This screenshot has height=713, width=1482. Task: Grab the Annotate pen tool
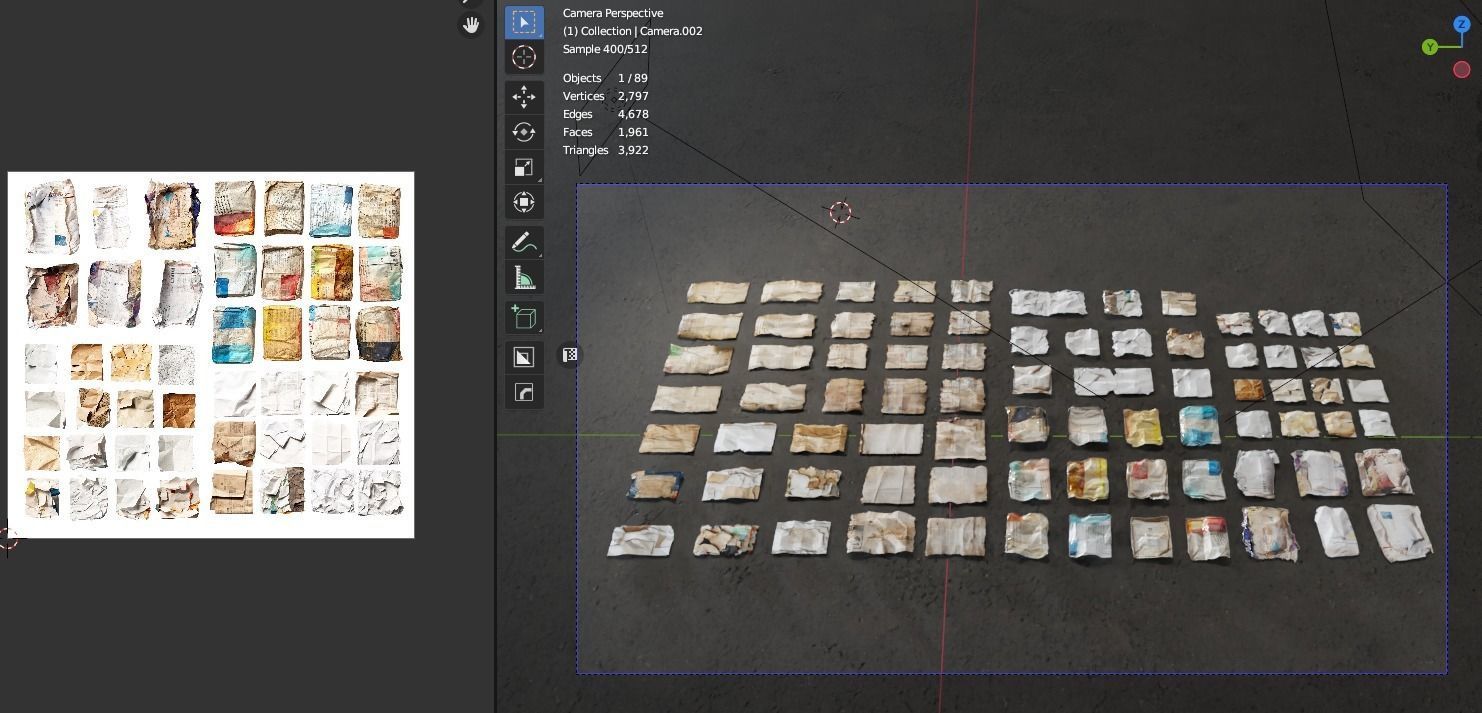click(524, 241)
